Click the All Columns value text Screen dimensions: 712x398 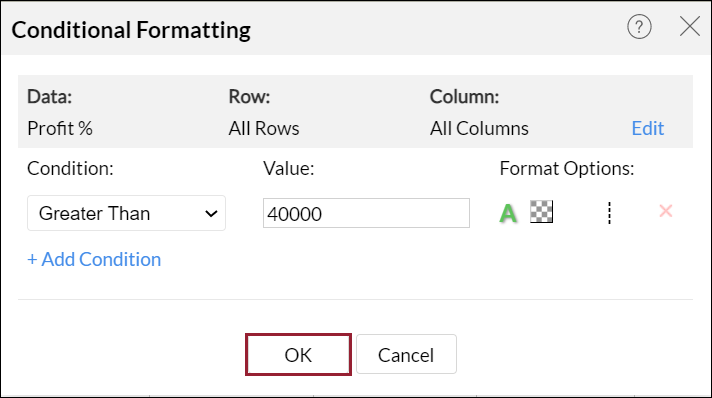pos(479,129)
